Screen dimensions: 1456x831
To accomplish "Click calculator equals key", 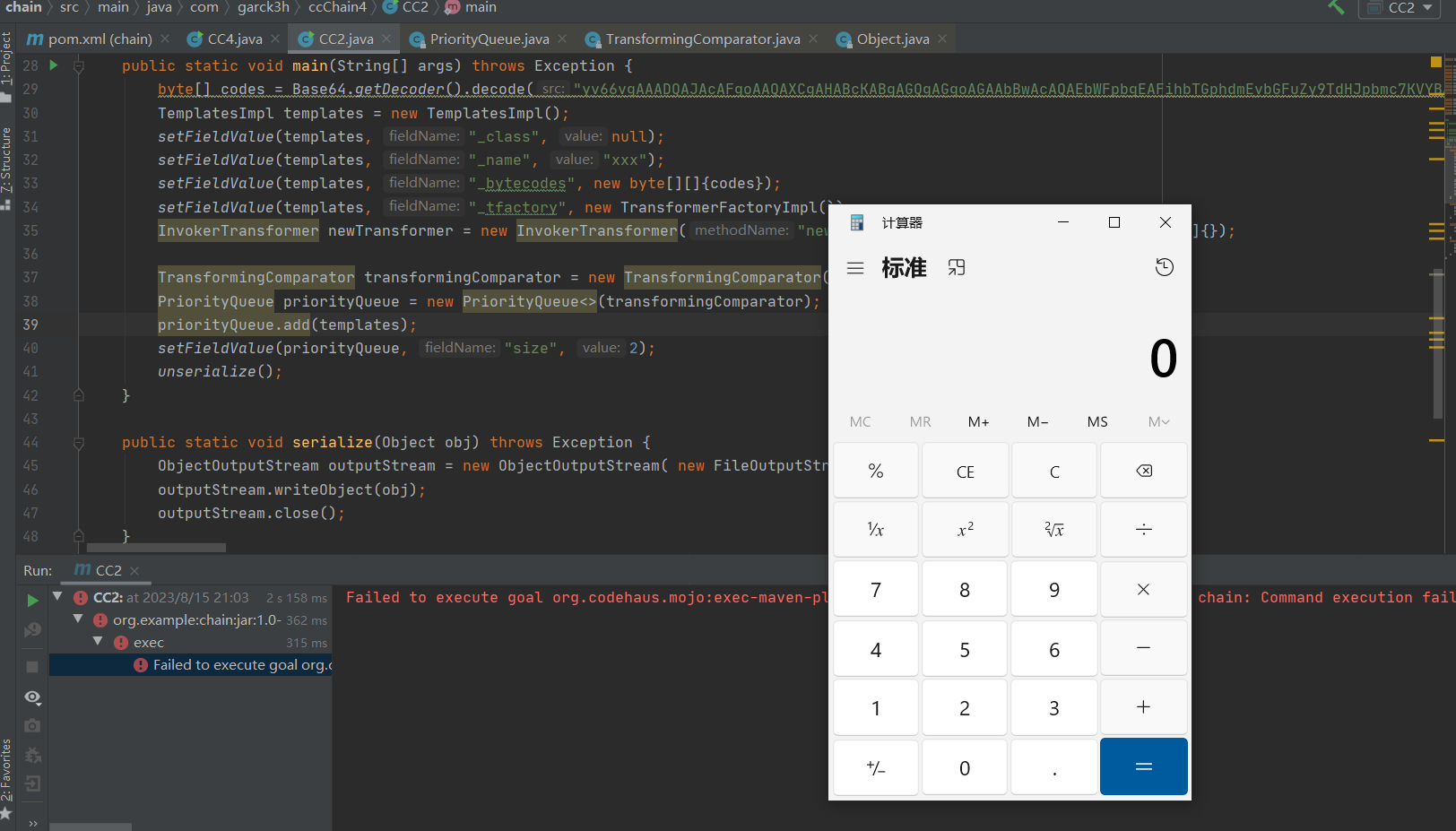I will click(1144, 766).
